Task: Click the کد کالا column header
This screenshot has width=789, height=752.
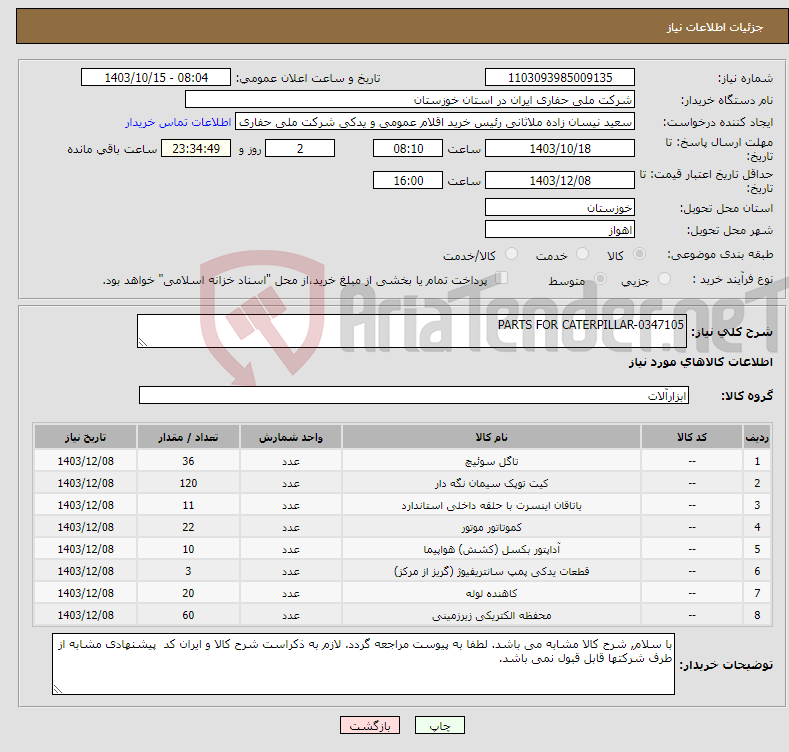Action: (692, 437)
